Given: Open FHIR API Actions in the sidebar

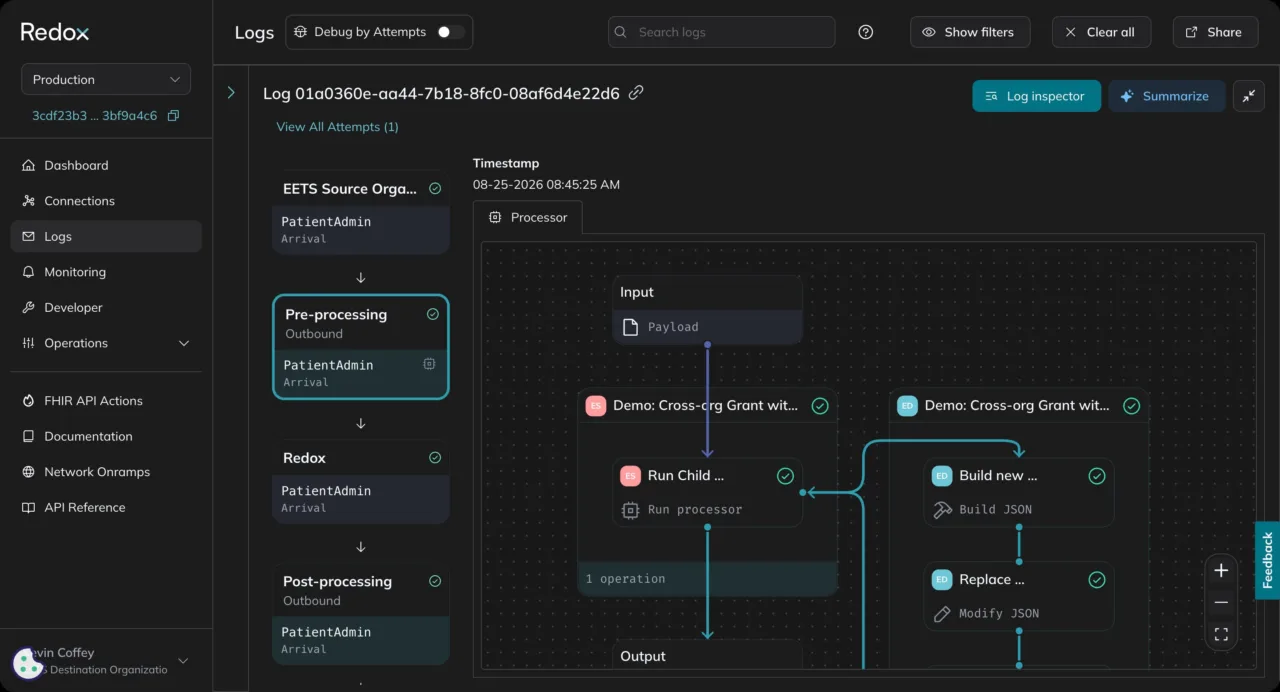Looking at the screenshot, I should pos(106,401).
